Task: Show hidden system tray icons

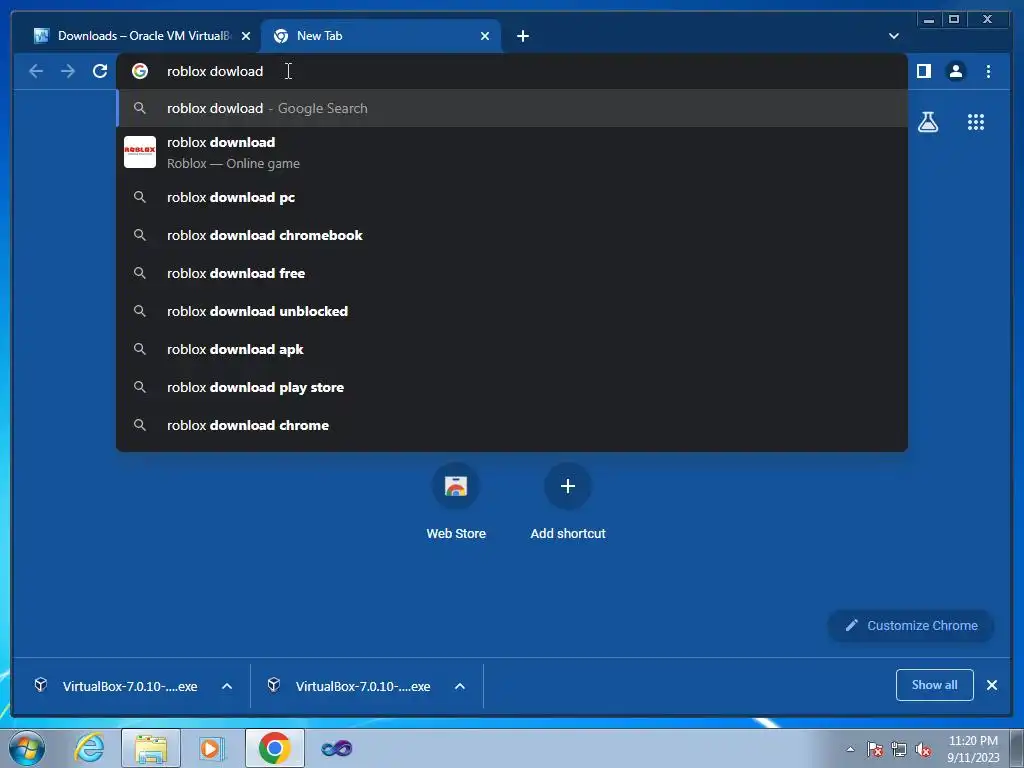Action: coord(850,749)
